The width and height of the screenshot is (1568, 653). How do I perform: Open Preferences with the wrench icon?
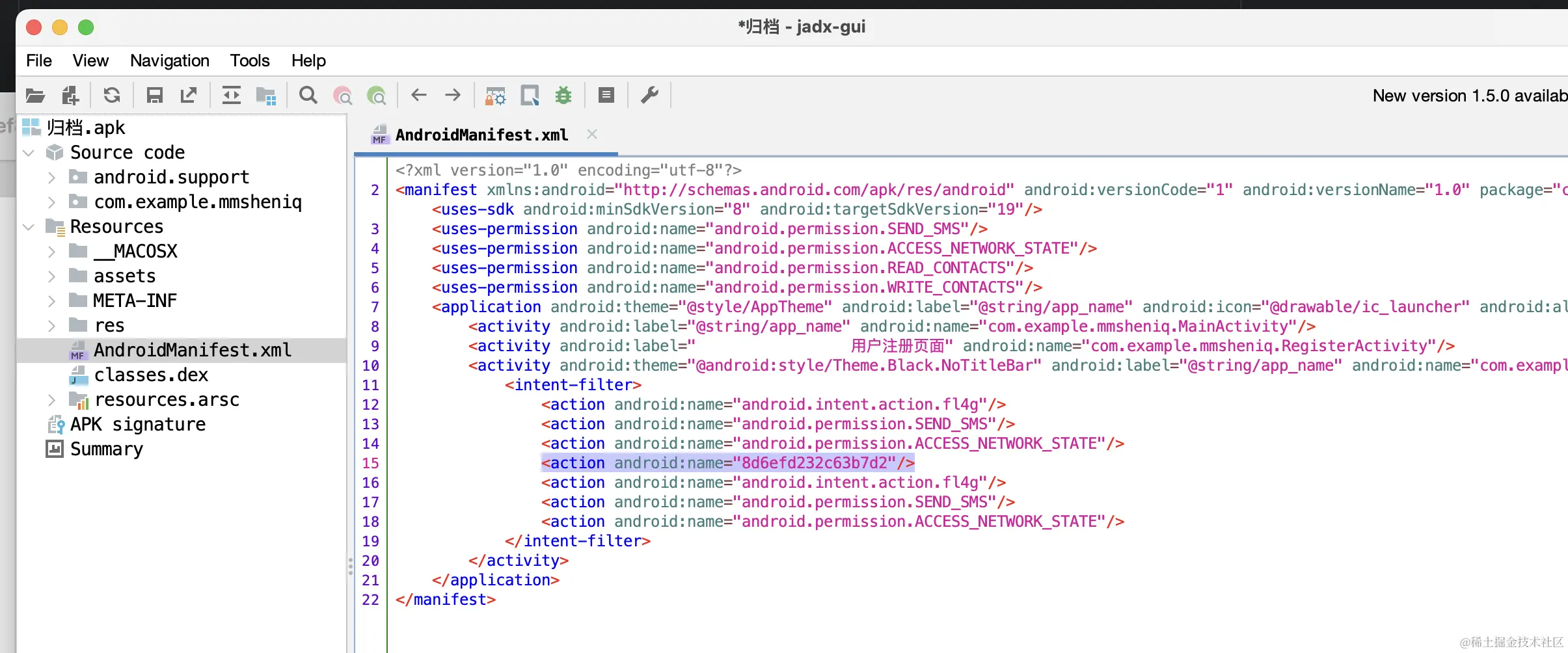[x=649, y=96]
